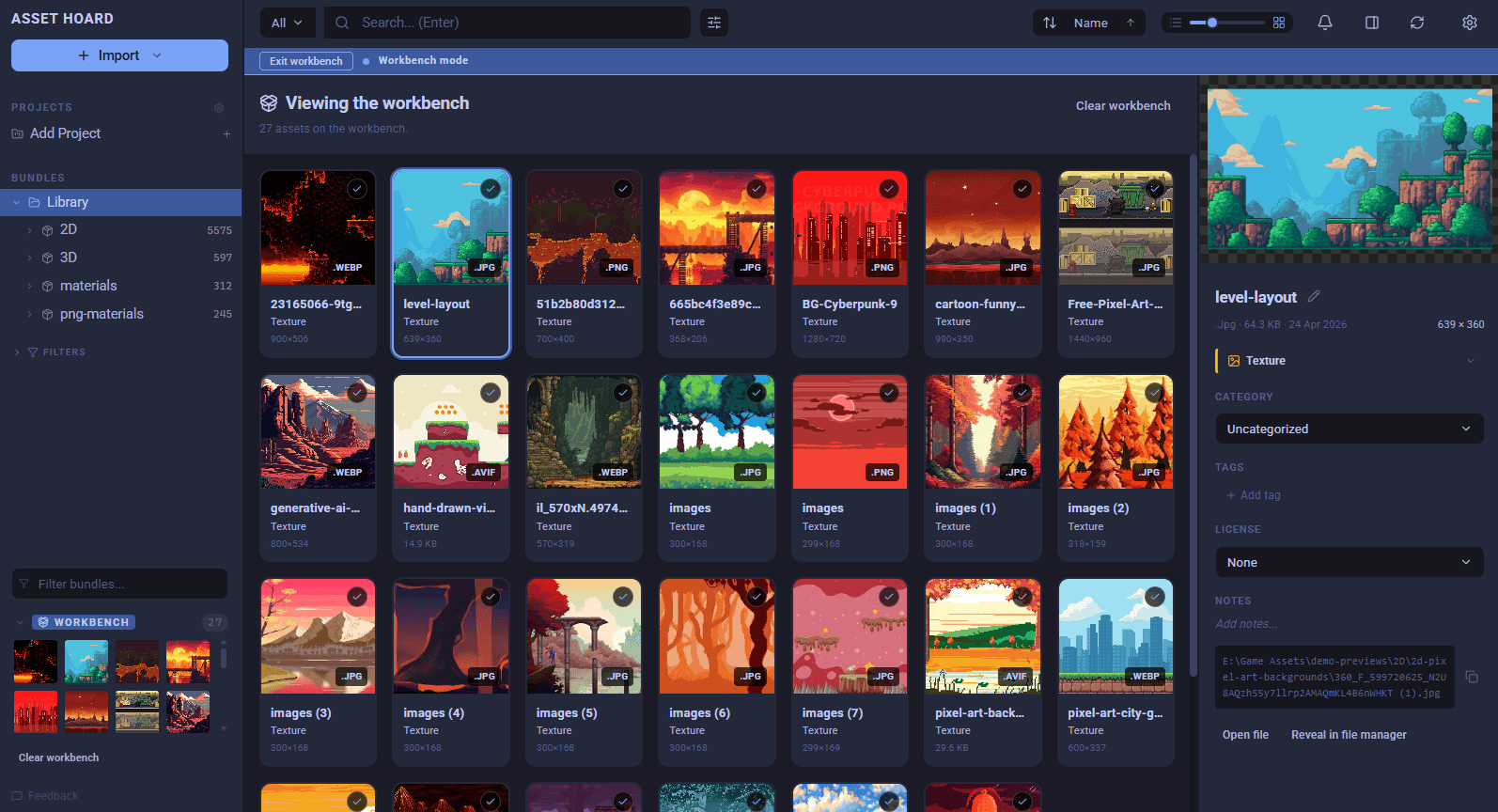This screenshot has height=812, width=1498.
Task: Uncheck the level-layout asset checkmark
Action: pos(491,189)
